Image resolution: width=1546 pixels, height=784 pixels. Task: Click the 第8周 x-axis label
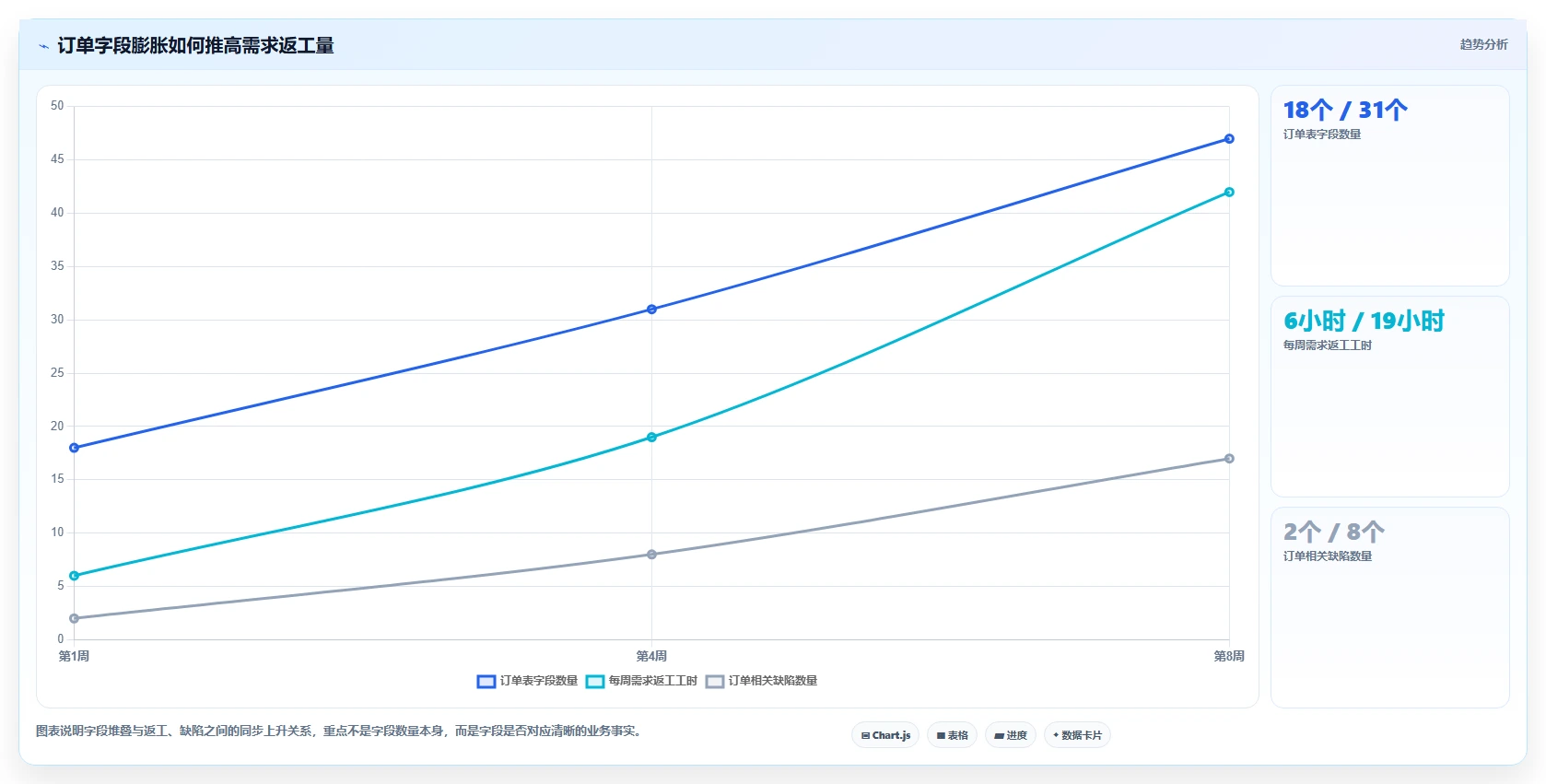[x=1229, y=656]
